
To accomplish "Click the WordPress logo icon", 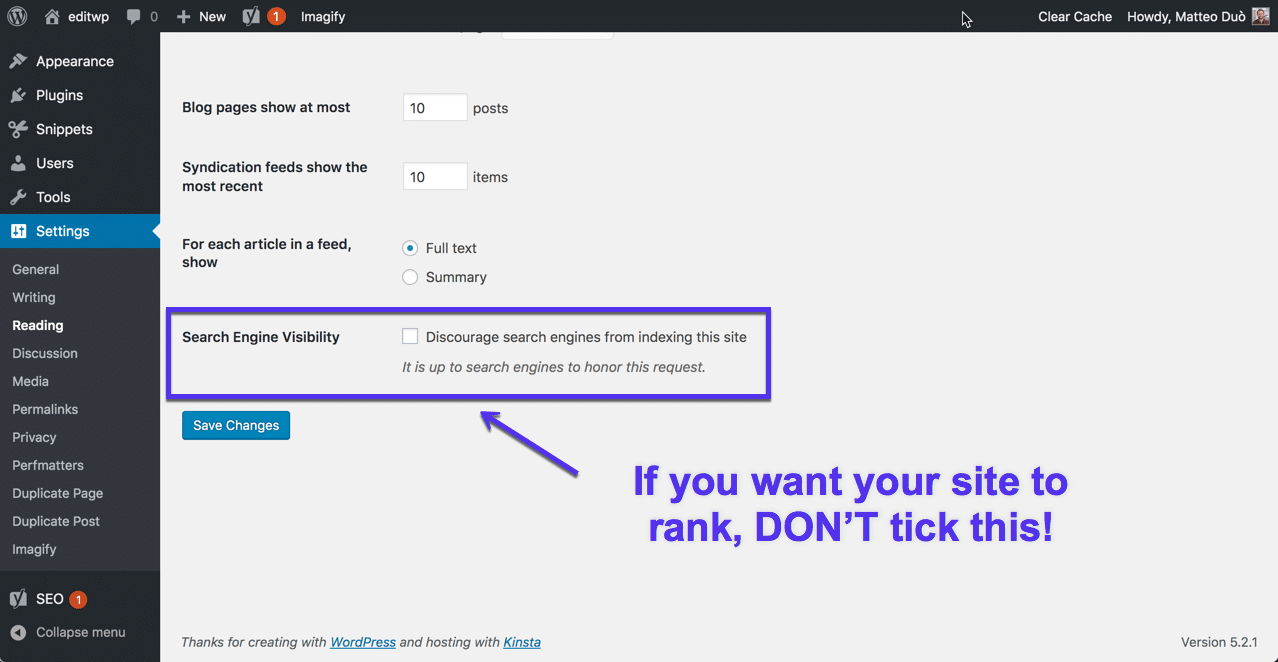I will point(17,16).
